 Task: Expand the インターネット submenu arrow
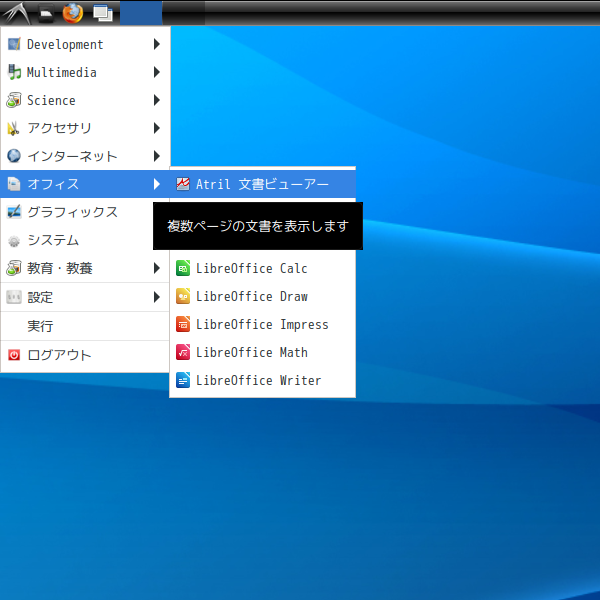[157, 156]
